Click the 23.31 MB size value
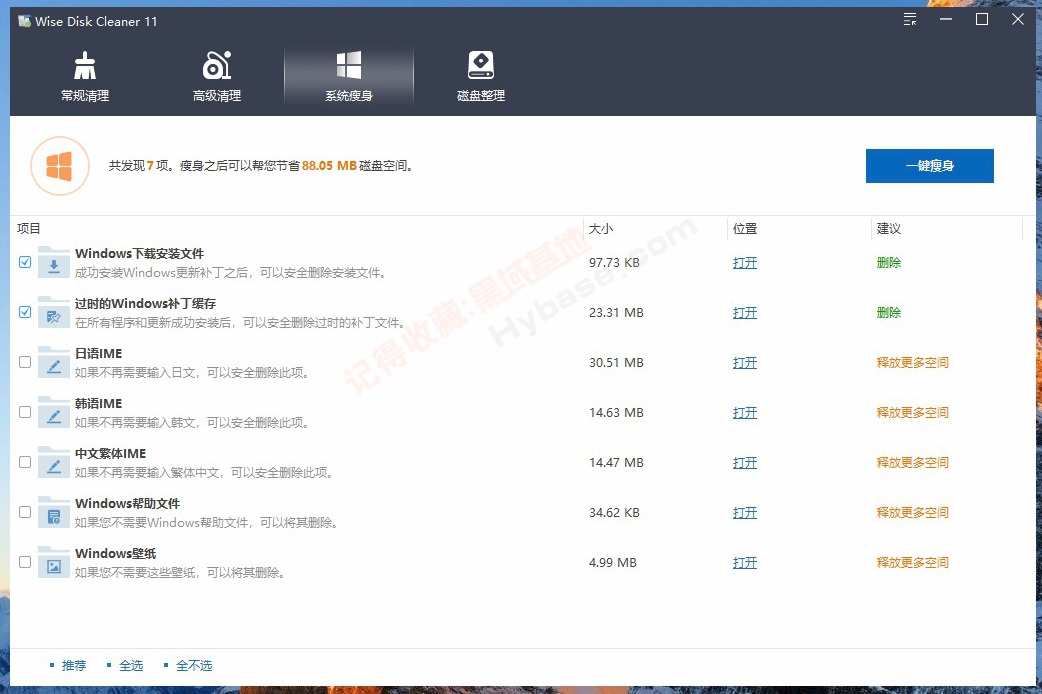Image resolution: width=1042 pixels, height=694 pixels. tap(616, 312)
